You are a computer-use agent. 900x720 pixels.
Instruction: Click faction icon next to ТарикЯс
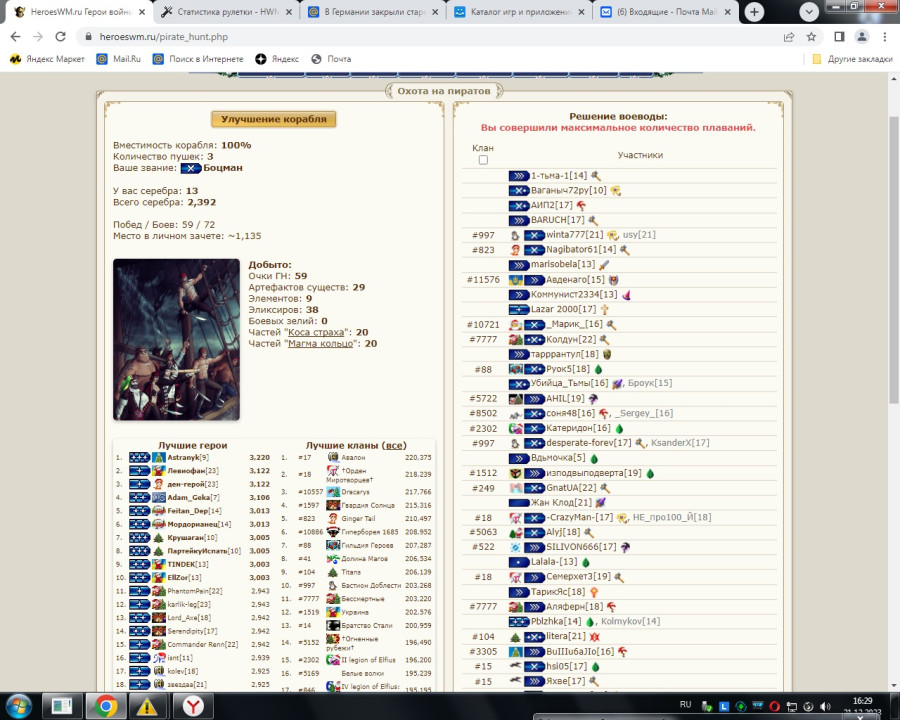coord(595,592)
